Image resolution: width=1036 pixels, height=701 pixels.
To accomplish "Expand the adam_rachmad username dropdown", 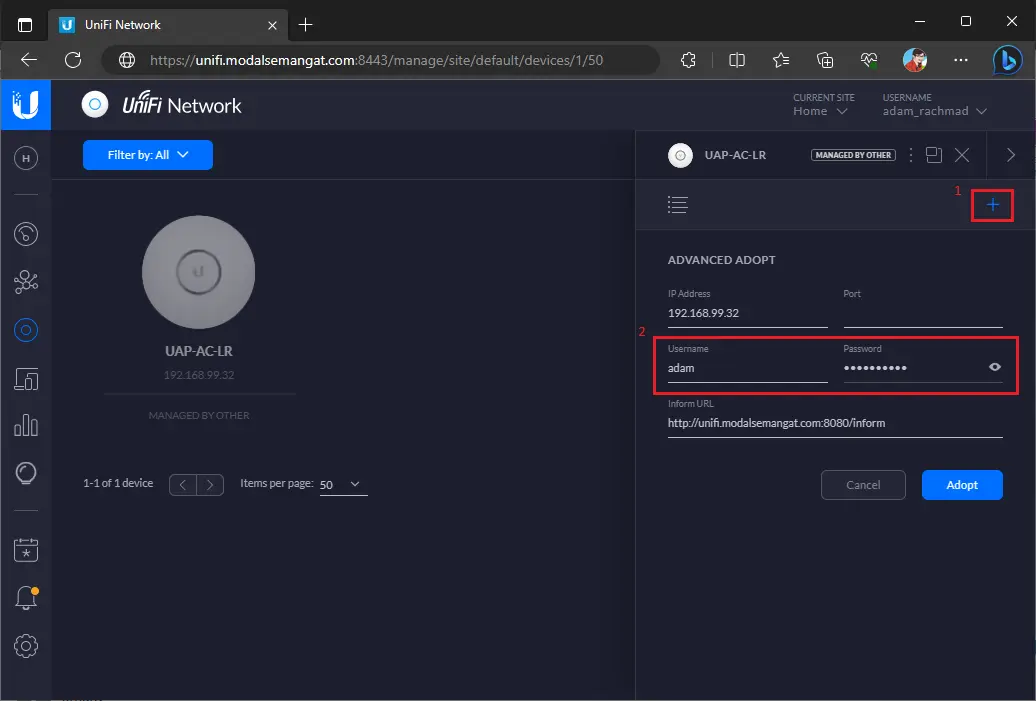I will (x=934, y=111).
